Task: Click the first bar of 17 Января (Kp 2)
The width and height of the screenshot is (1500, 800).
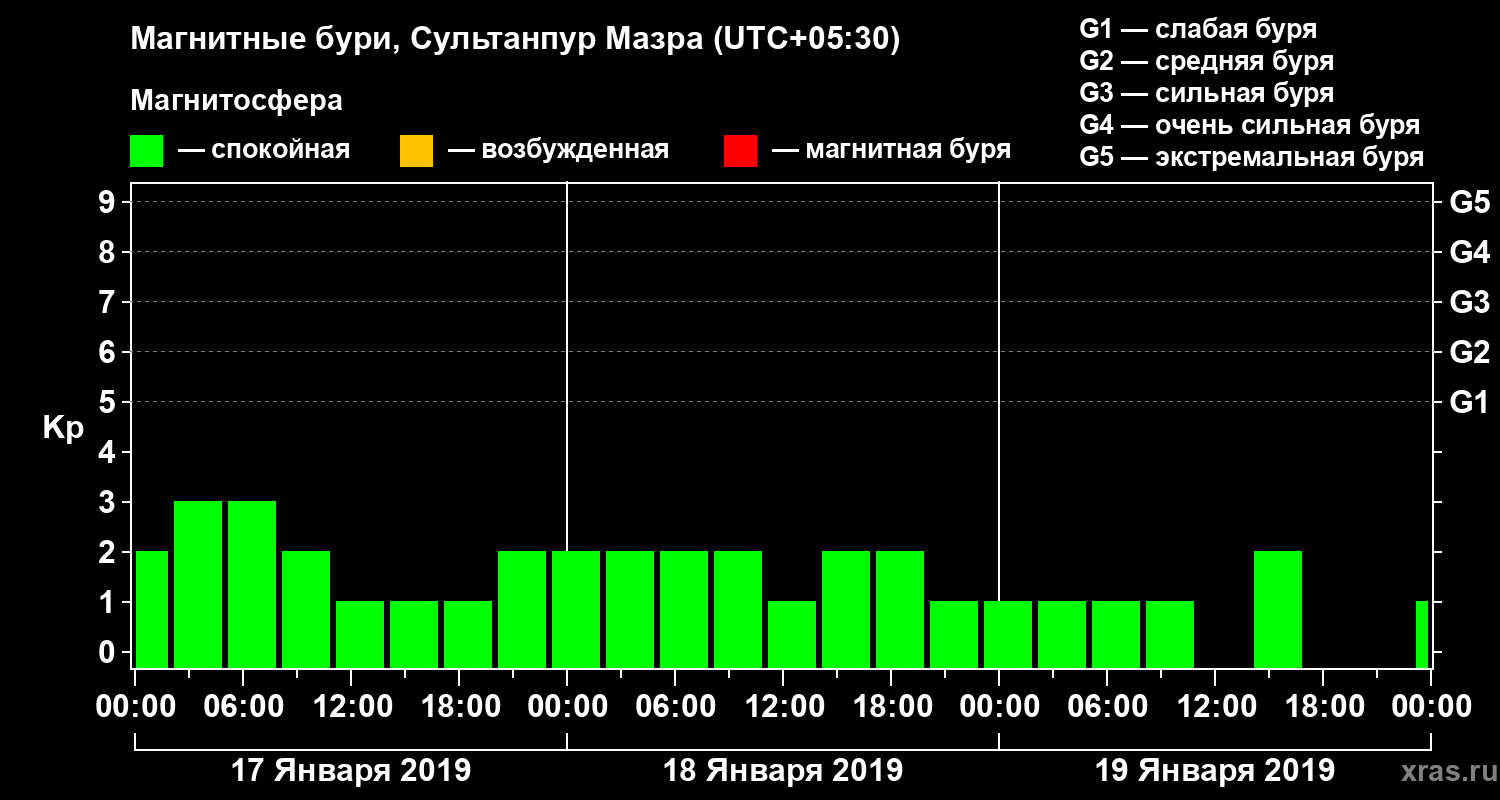Action: pos(152,609)
